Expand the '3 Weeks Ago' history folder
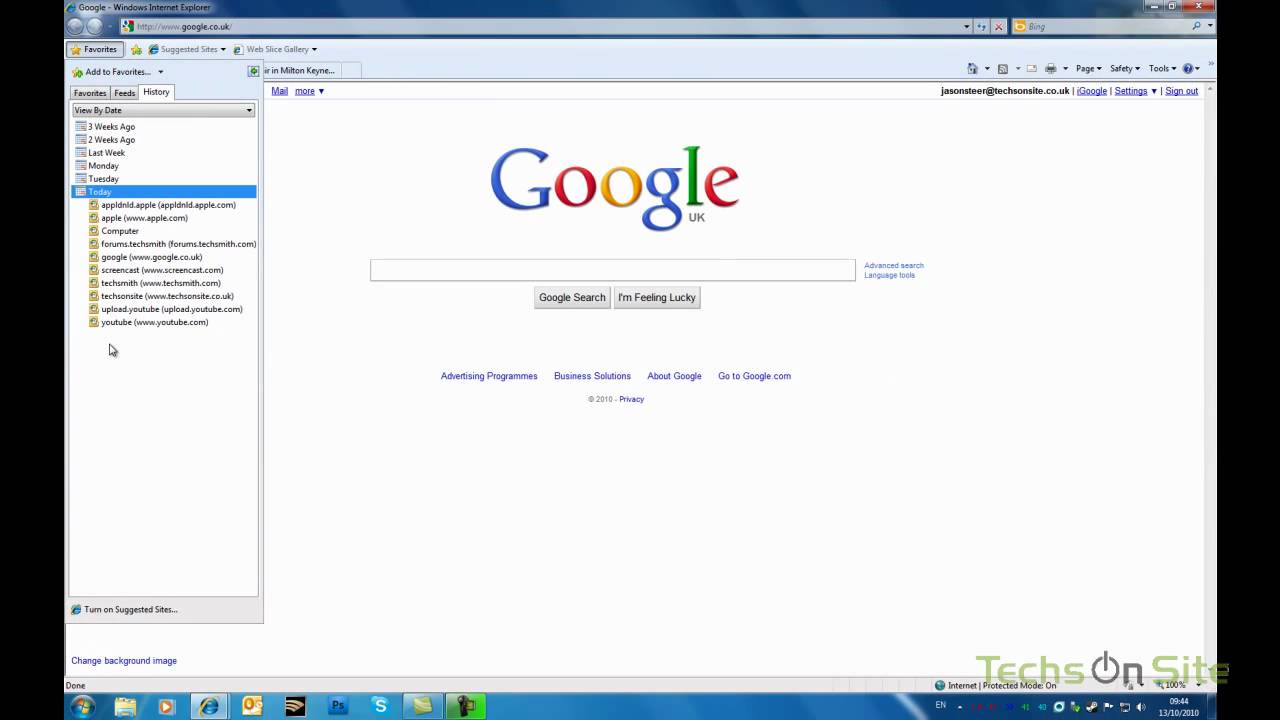The image size is (1280, 720). (x=111, y=127)
